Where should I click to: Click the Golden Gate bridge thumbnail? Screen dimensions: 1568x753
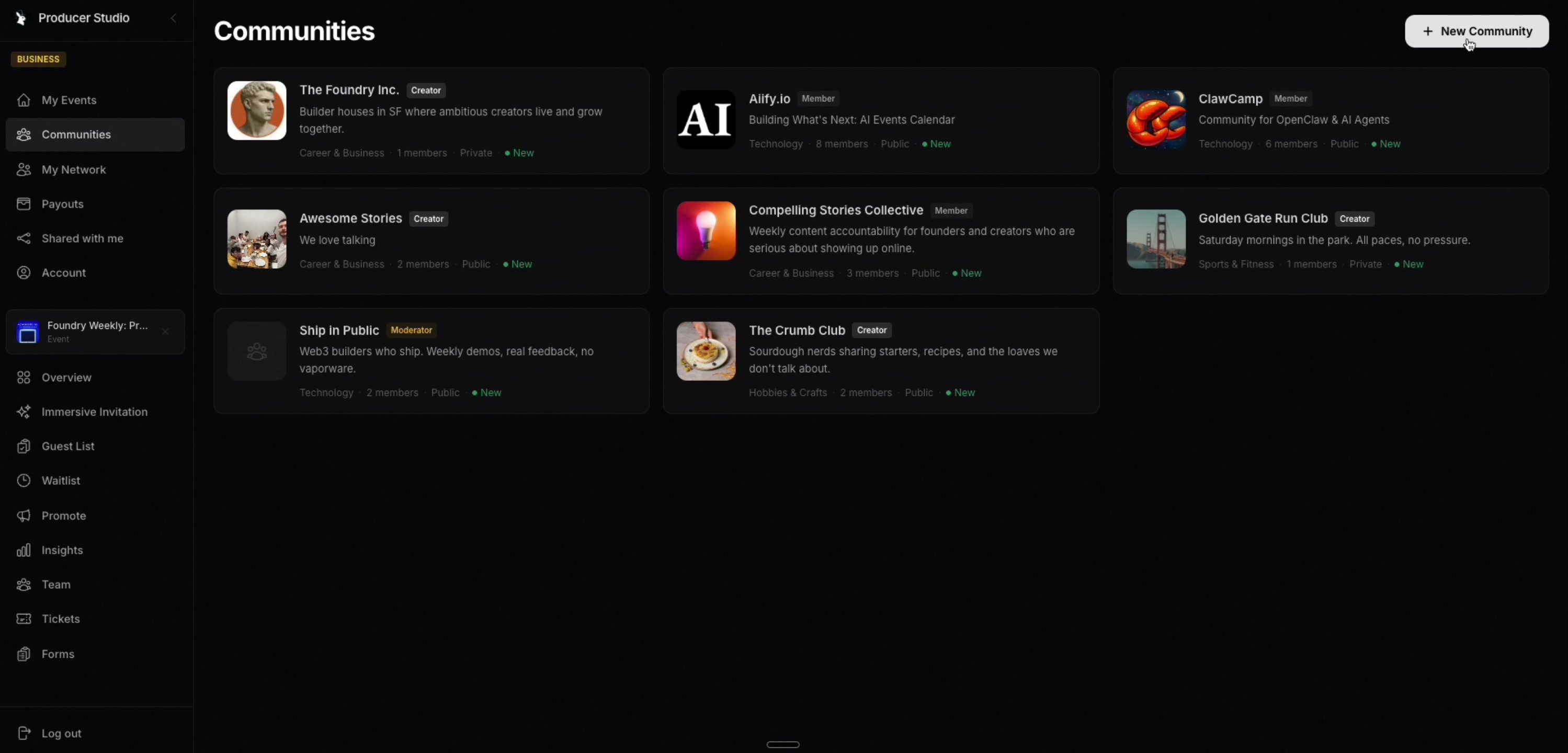click(x=1156, y=239)
